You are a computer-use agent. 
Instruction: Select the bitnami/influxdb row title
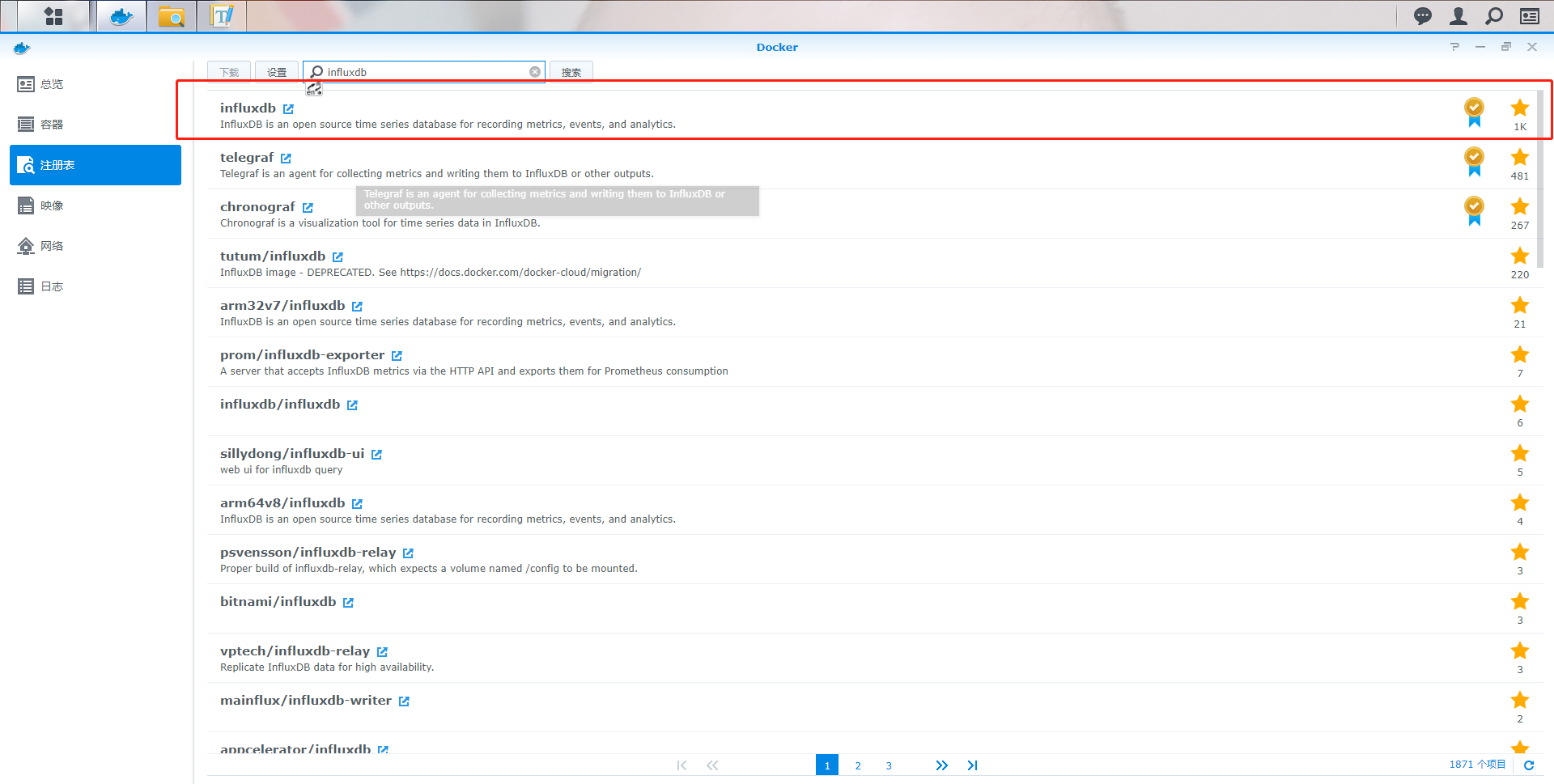coord(278,602)
